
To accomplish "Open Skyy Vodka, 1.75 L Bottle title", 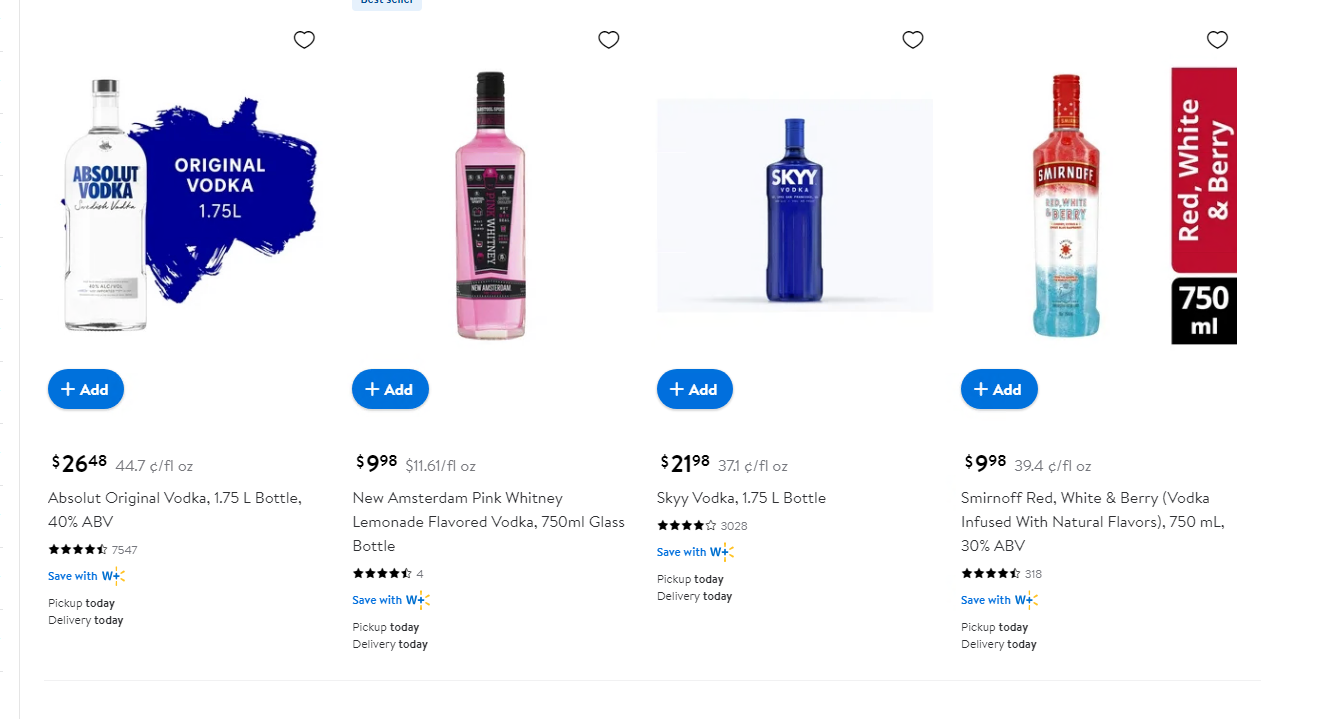I will 741,498.
